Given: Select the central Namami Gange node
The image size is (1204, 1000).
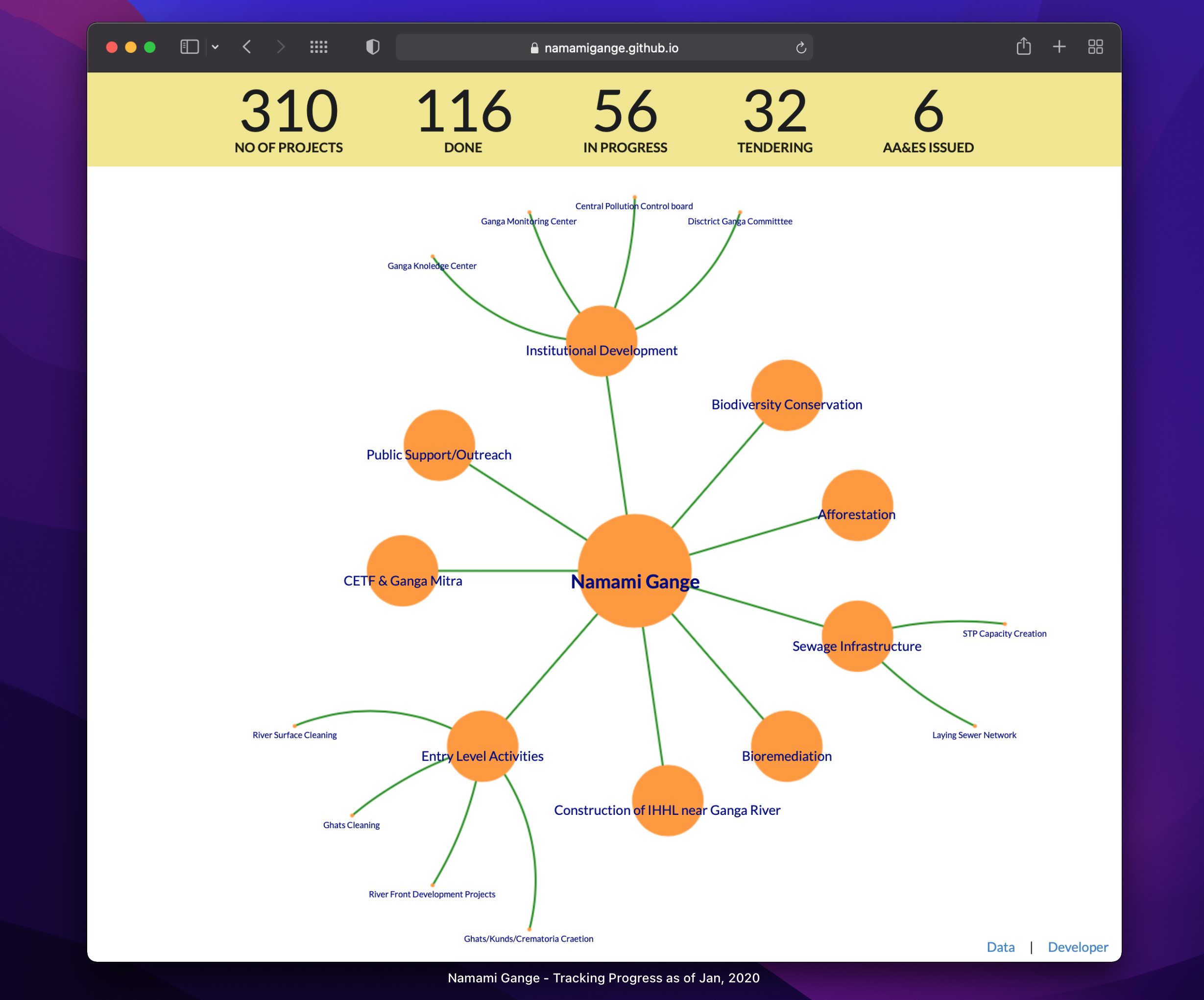Looking at the screenshot, I should coord(635,571).
